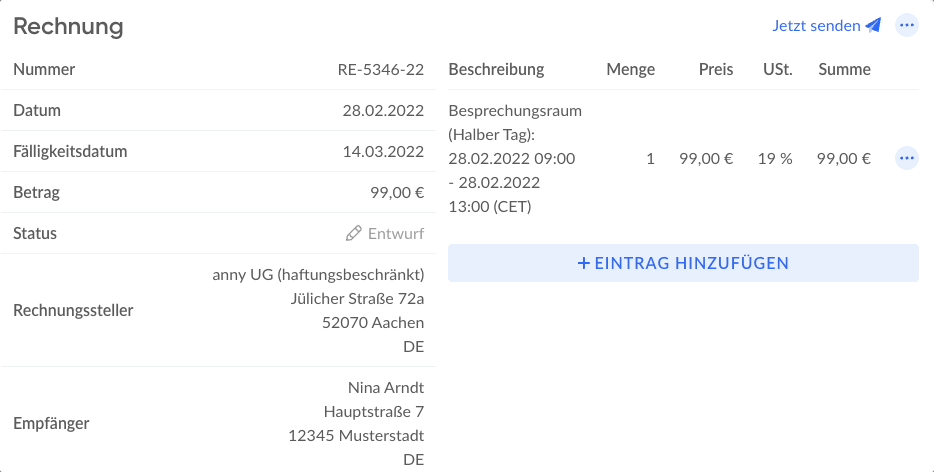Click the Summe column header
This screenshot has height=472, width=934.
tap(844, 70)
